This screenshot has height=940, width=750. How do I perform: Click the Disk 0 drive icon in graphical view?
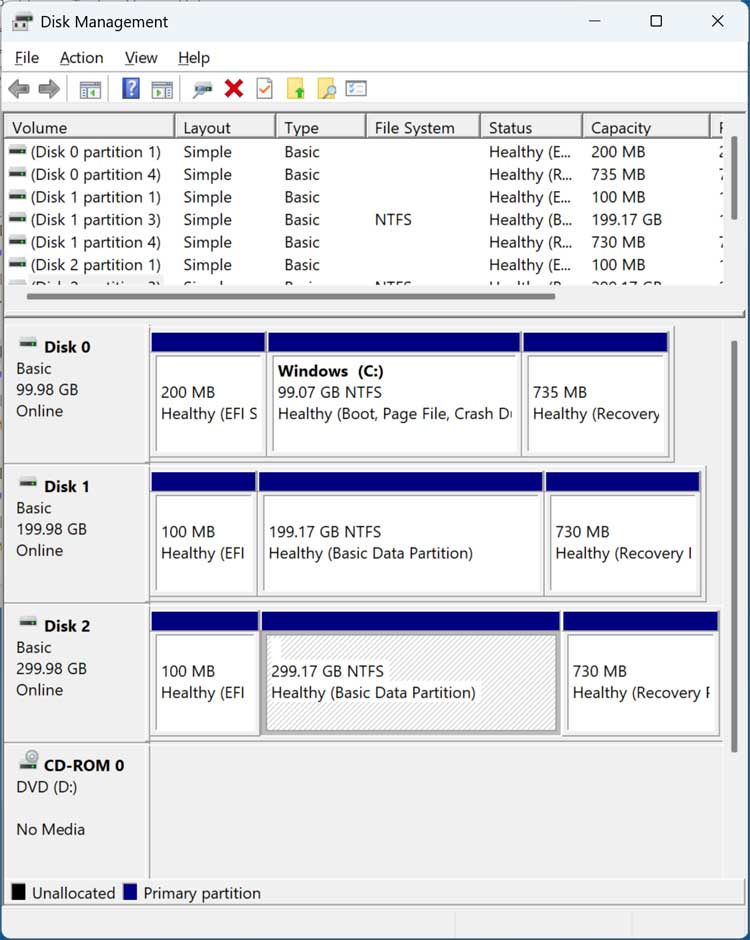click(28, 344)
